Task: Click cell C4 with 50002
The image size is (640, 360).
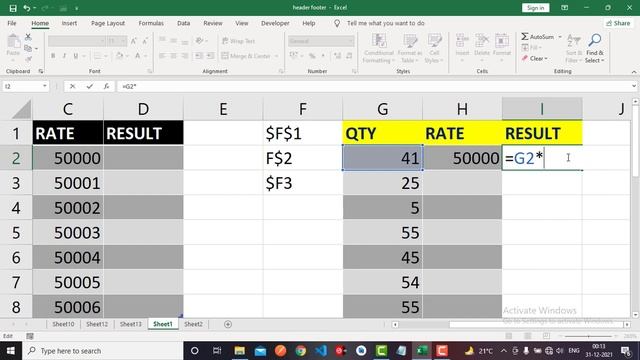Action: (x=68, y=208)
